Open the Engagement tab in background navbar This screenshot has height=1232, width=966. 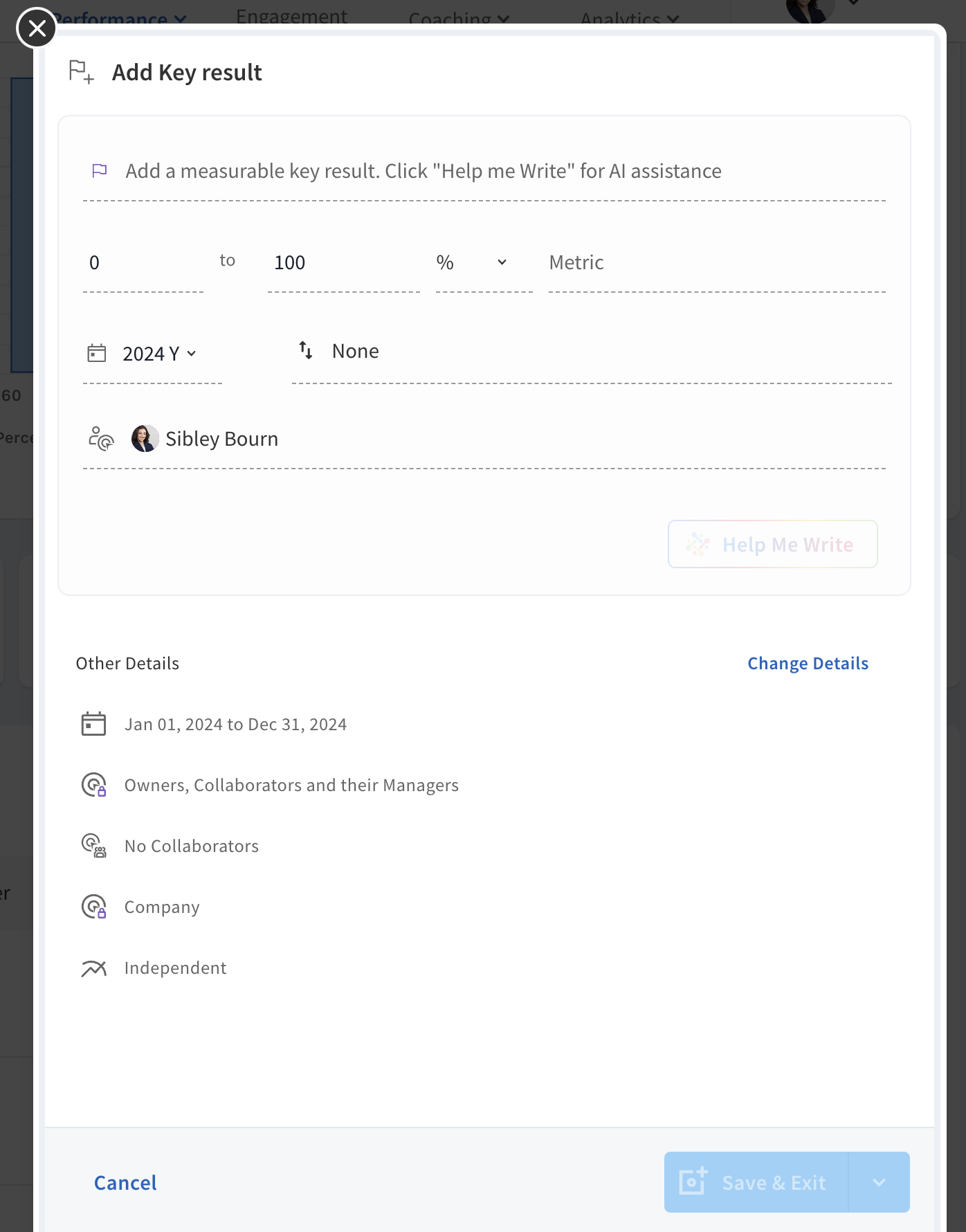(x=291, y=15)
